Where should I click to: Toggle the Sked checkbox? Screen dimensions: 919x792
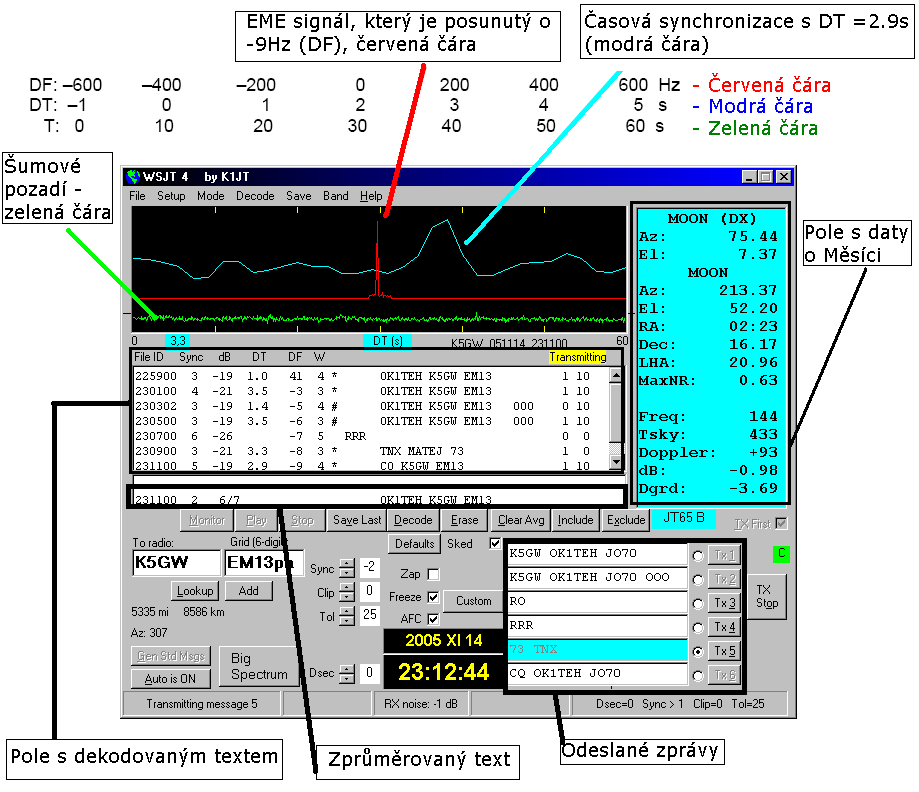pyautogui.click(x=495, y=543)
